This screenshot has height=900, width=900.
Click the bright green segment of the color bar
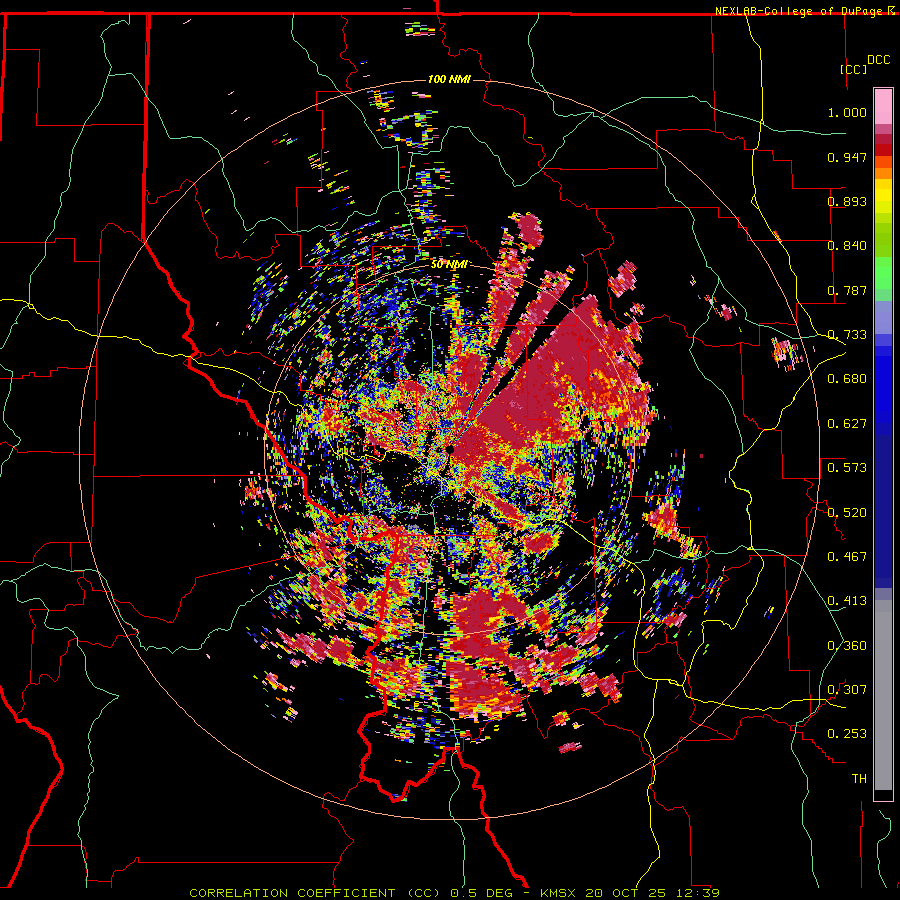click(883, 273)
